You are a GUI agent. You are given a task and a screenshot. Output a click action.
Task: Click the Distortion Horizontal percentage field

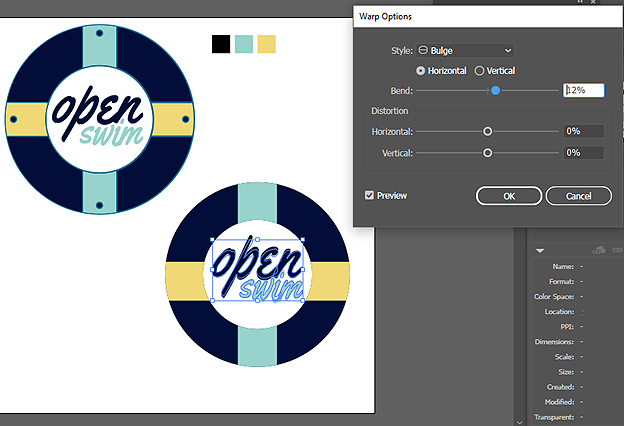tap(583, 131)
